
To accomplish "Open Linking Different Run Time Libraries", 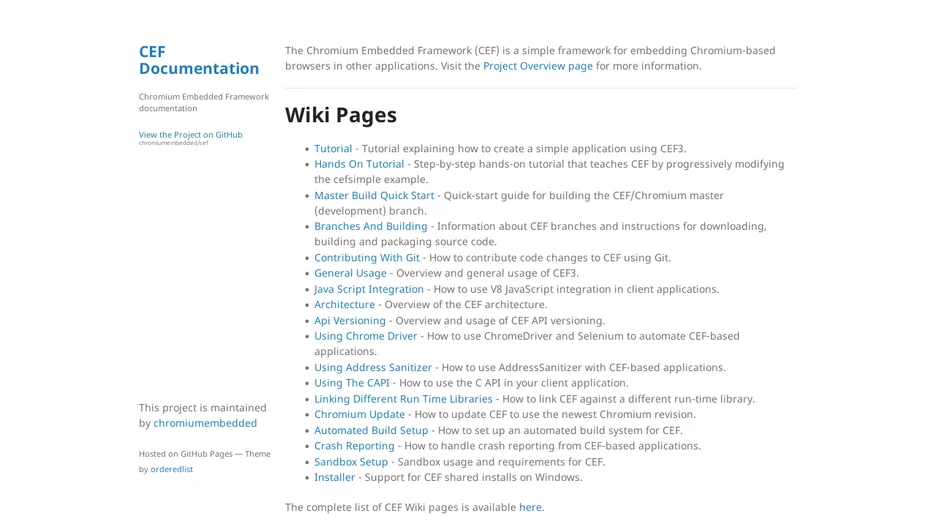I will coord(404,399).
